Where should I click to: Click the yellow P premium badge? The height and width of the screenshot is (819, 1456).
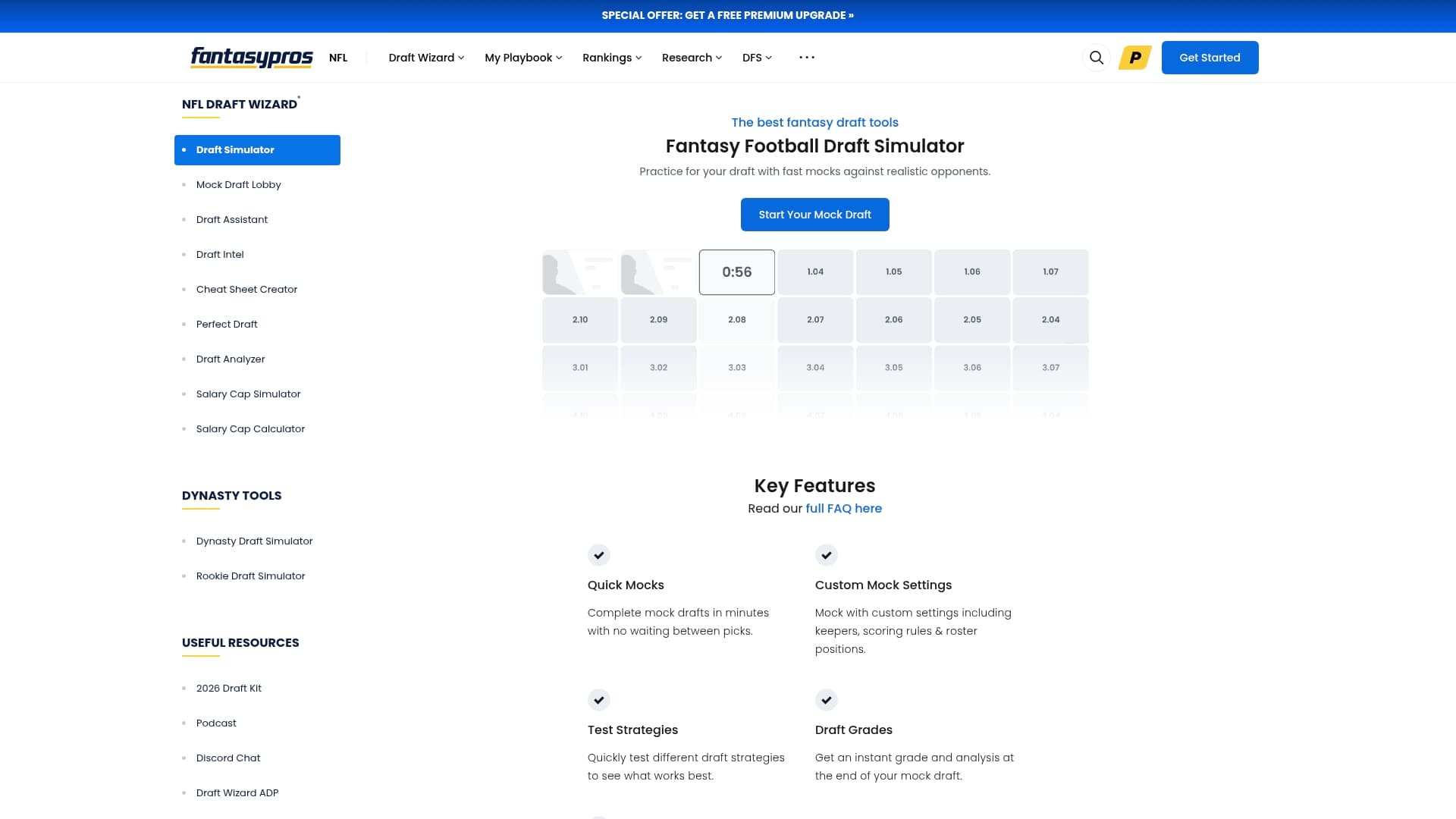point(1135,58)
